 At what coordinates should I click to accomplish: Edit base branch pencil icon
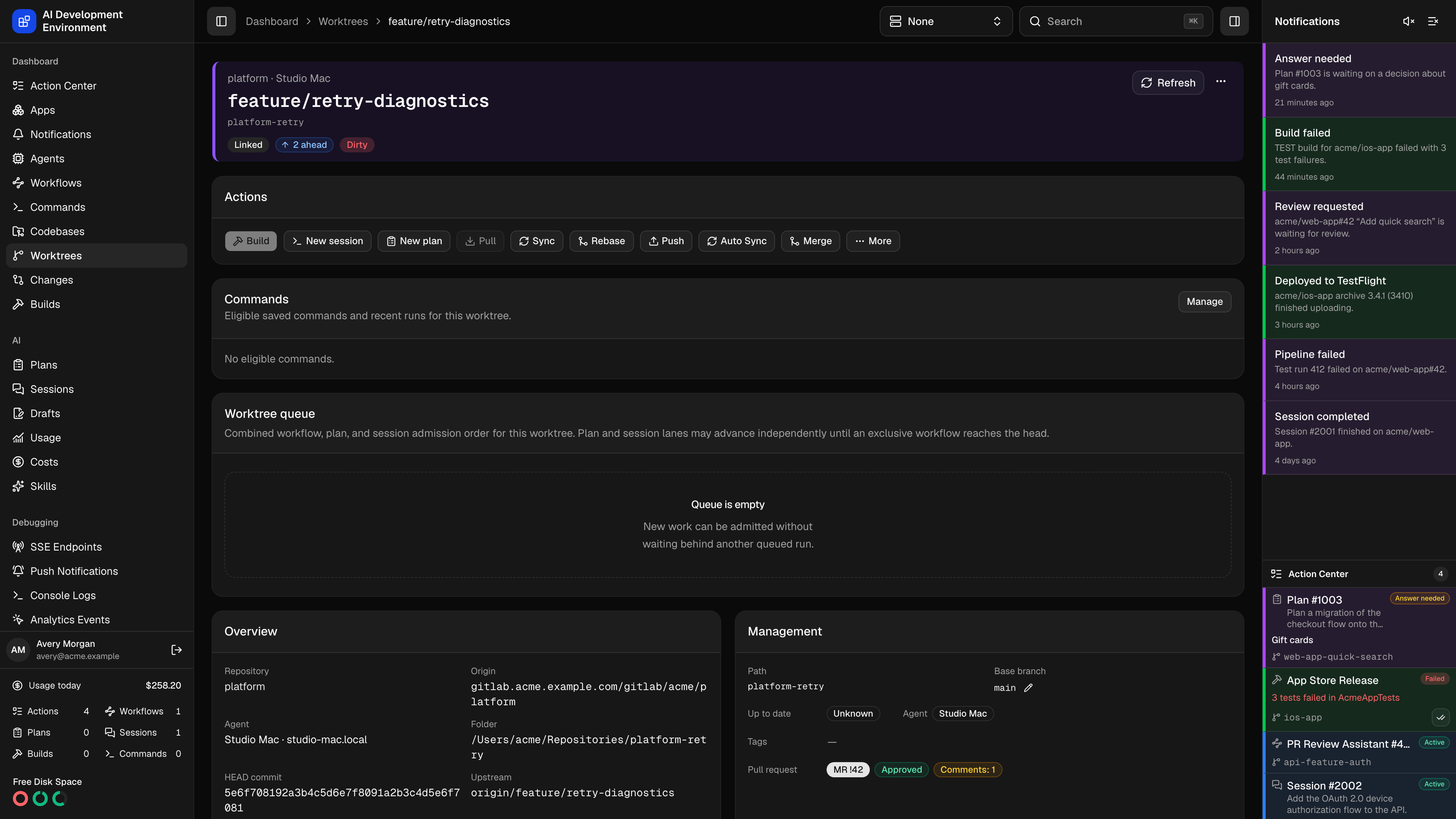pyautogui.click(x=1028, y=688)
